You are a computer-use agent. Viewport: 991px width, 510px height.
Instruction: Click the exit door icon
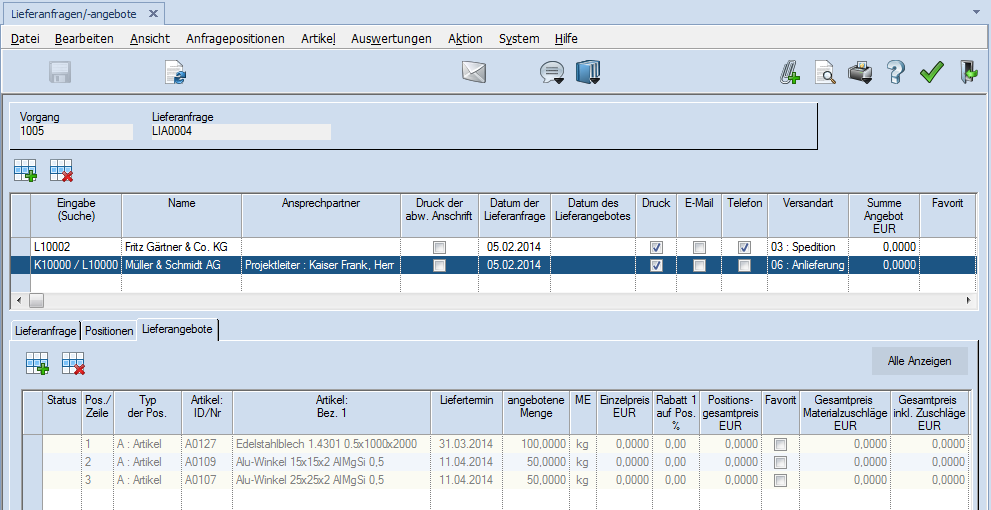coord(968,72)
